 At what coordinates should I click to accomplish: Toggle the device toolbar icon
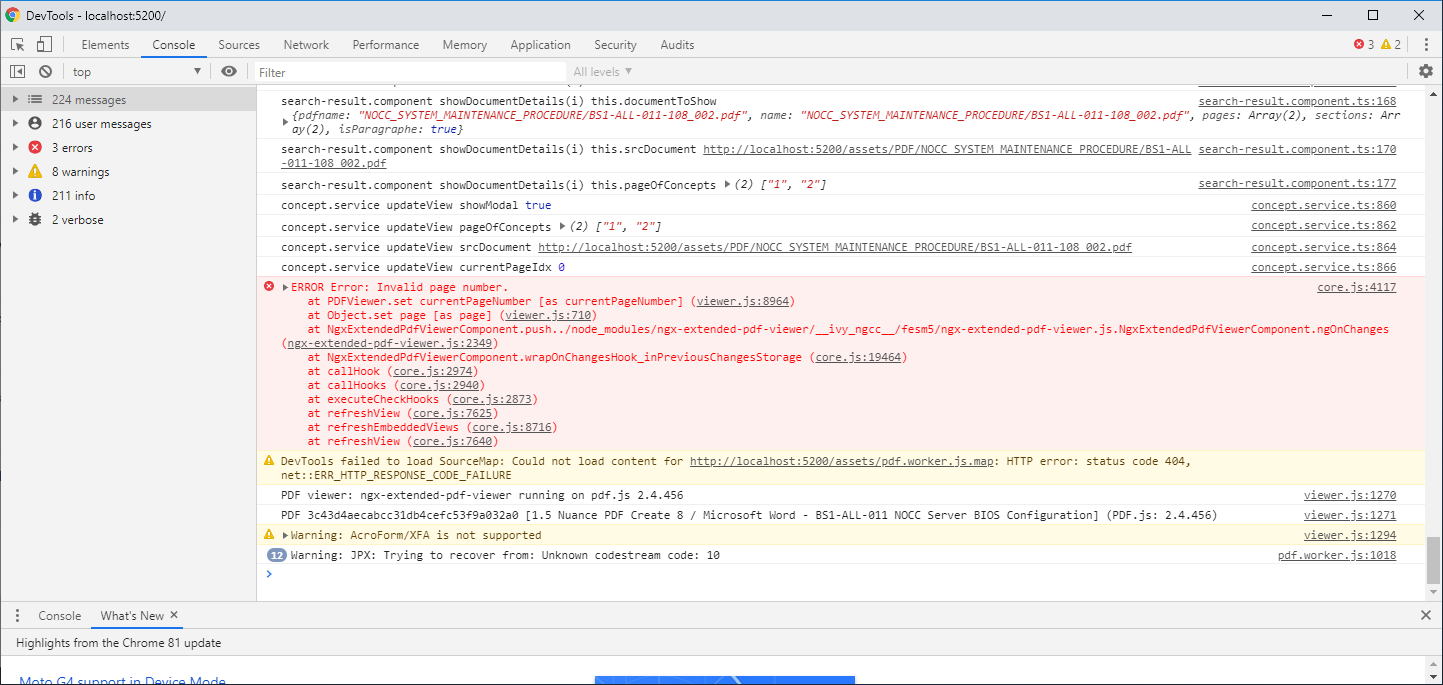[44, 44]
